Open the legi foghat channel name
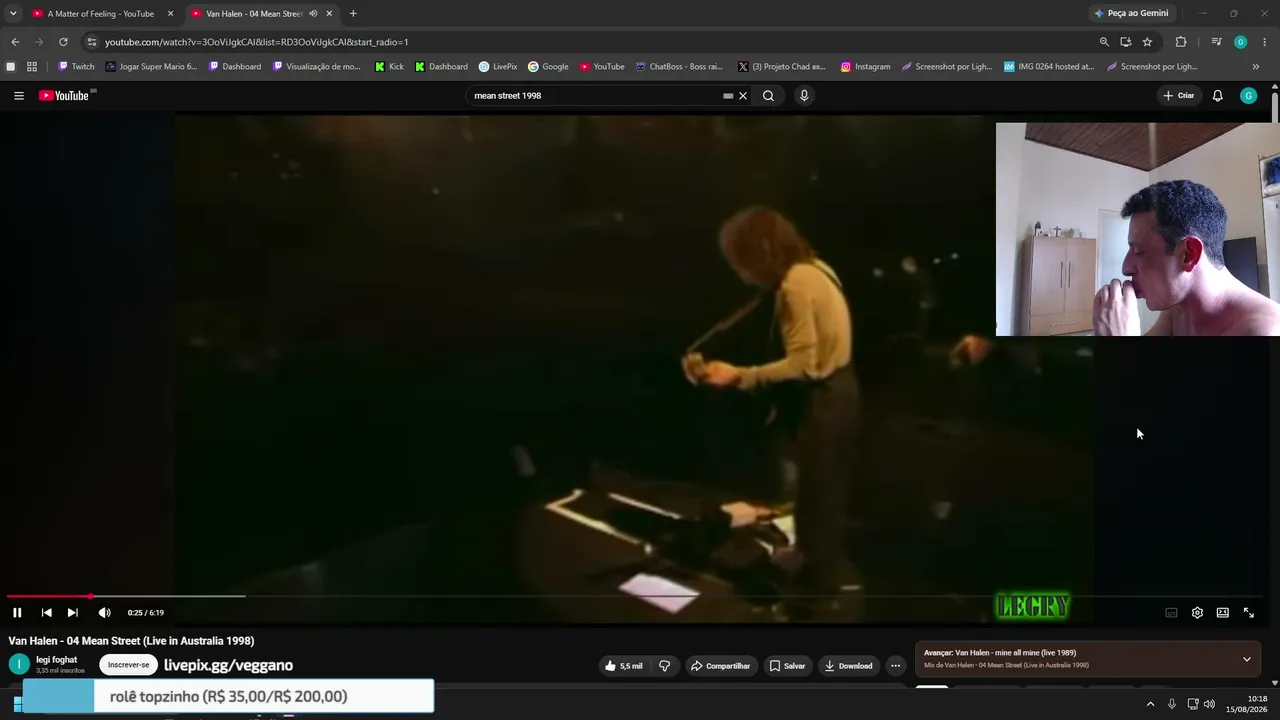This screenshot has width=1280, height=720. click(56, 660)
